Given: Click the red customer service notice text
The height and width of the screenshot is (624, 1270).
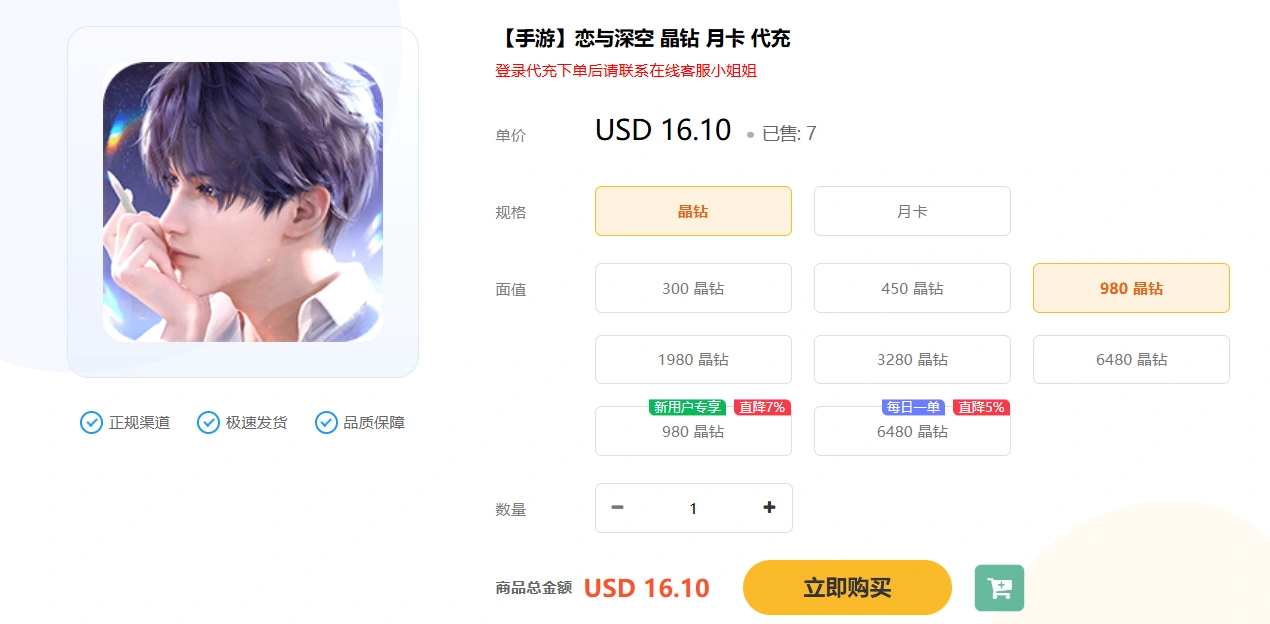Looking at the screenshot, I should (x=626, y=70).
